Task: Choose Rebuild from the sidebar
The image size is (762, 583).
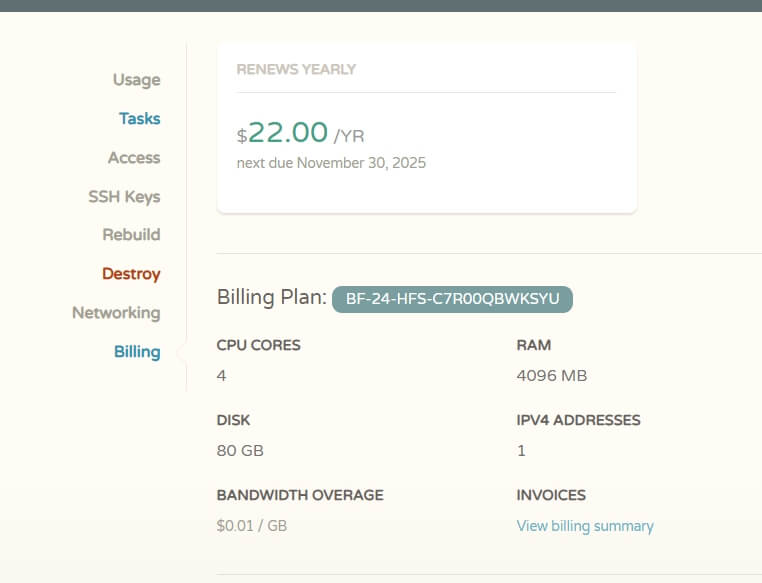Action: click(x=131, y=235)
